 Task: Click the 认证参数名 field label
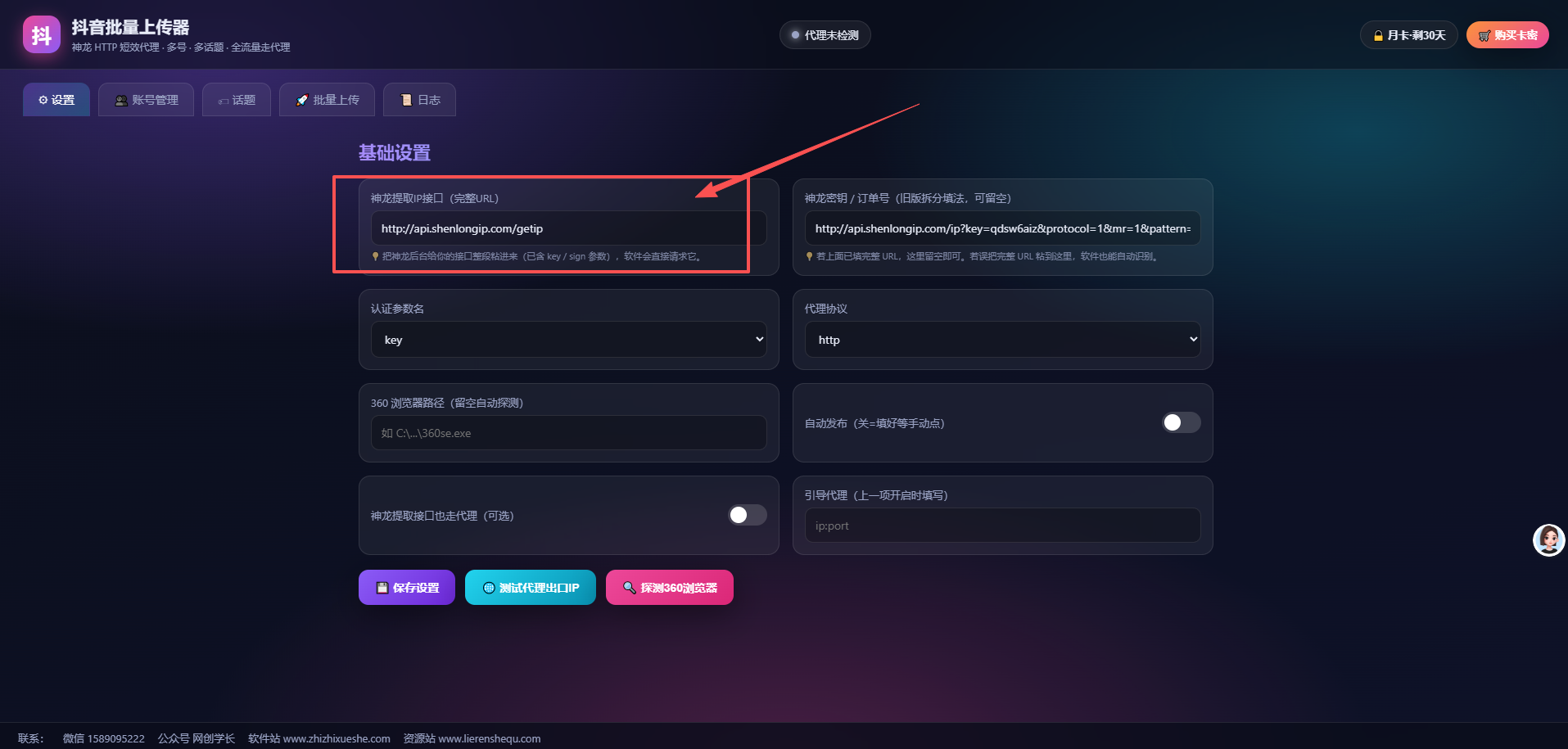coord(397,309)
